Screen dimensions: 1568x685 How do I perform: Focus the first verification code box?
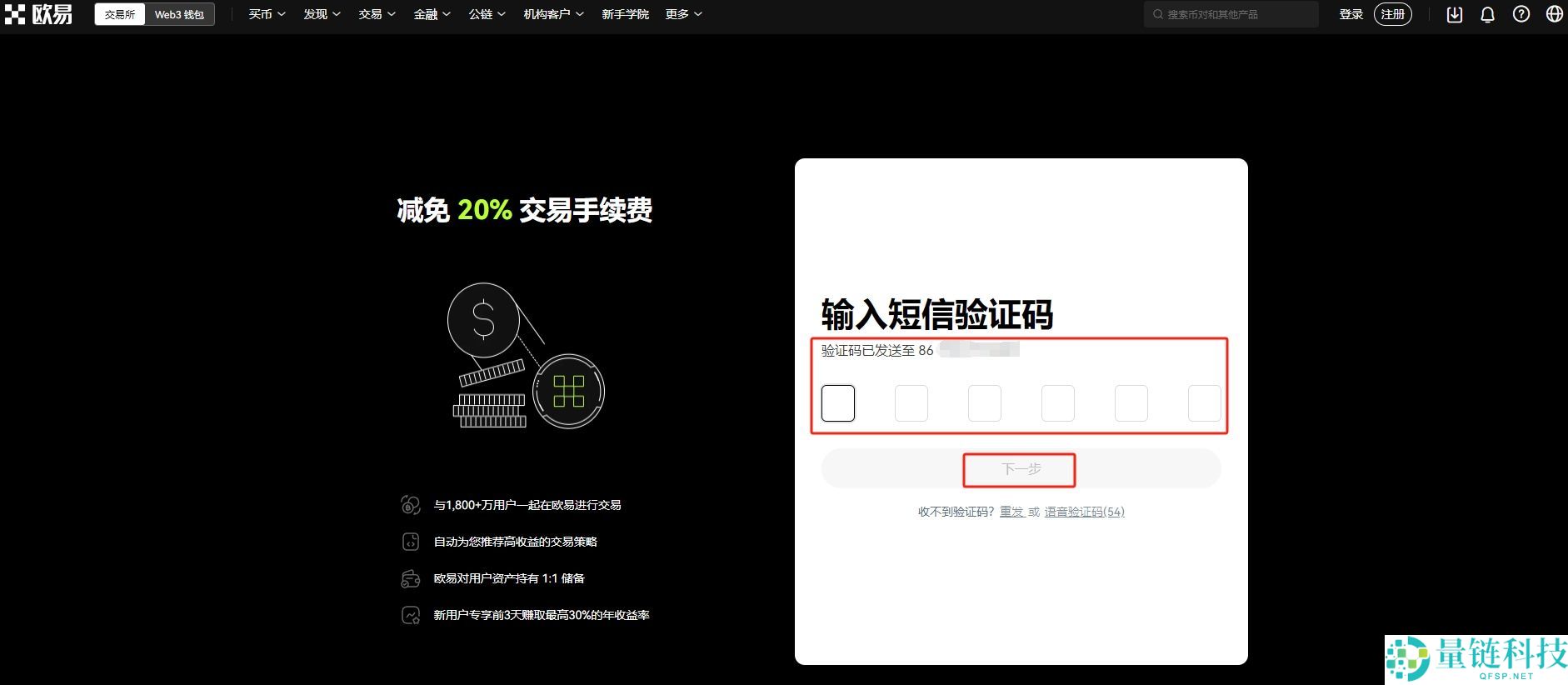pyautogui.click(x=838, y=403)
